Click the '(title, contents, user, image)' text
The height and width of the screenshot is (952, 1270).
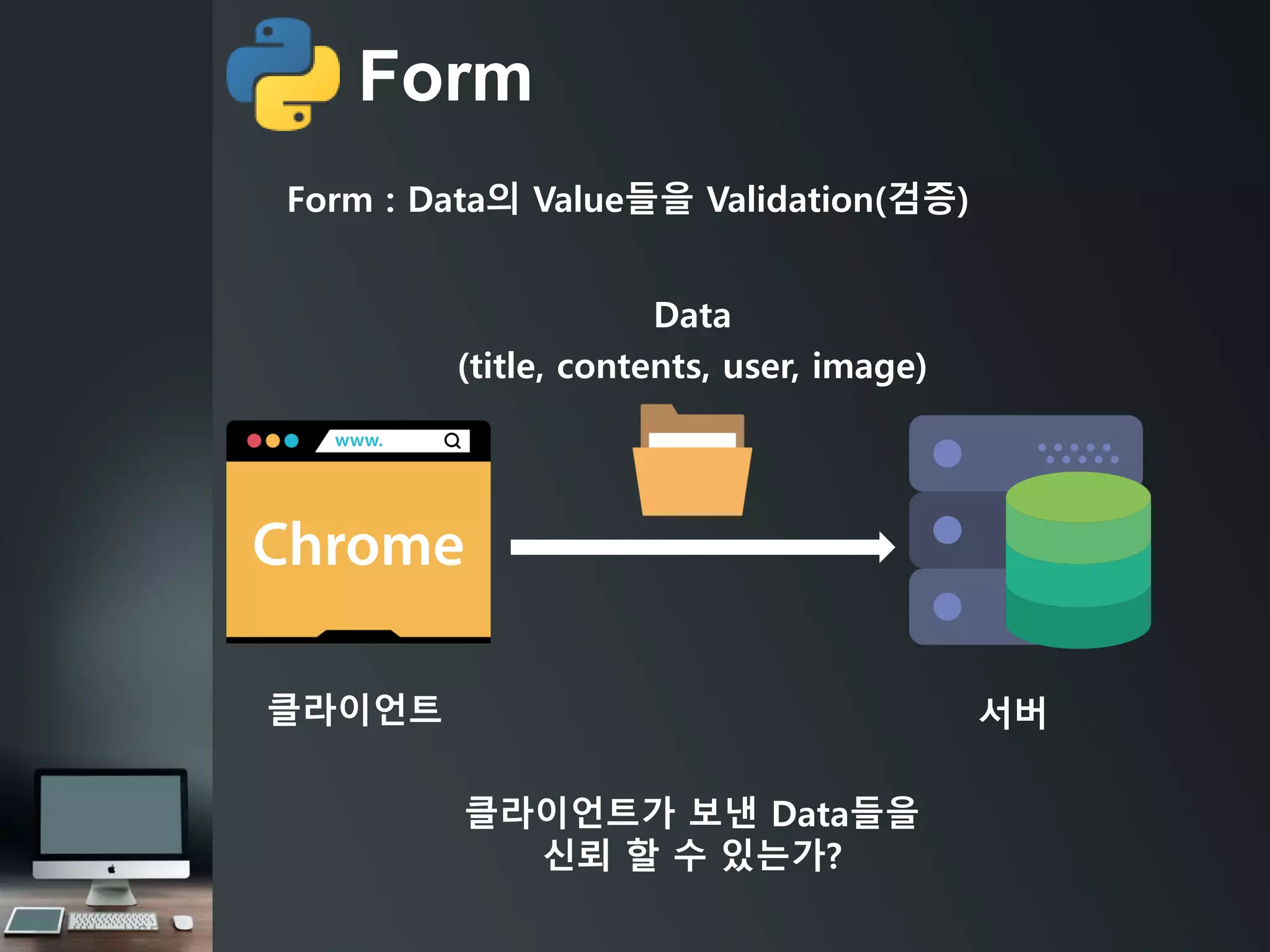coord(692,366)
